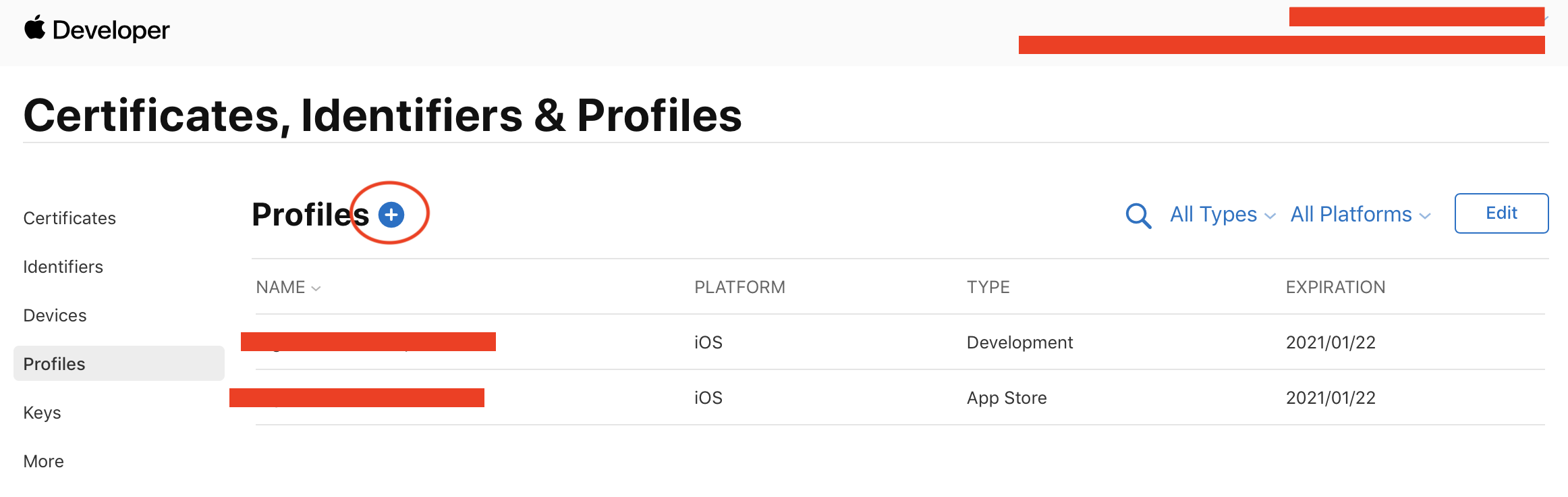This screenshot has width=1568, height=497.
Task: Click Certificates, Identifiers & Profiles page title
Action: coord(383,115)
